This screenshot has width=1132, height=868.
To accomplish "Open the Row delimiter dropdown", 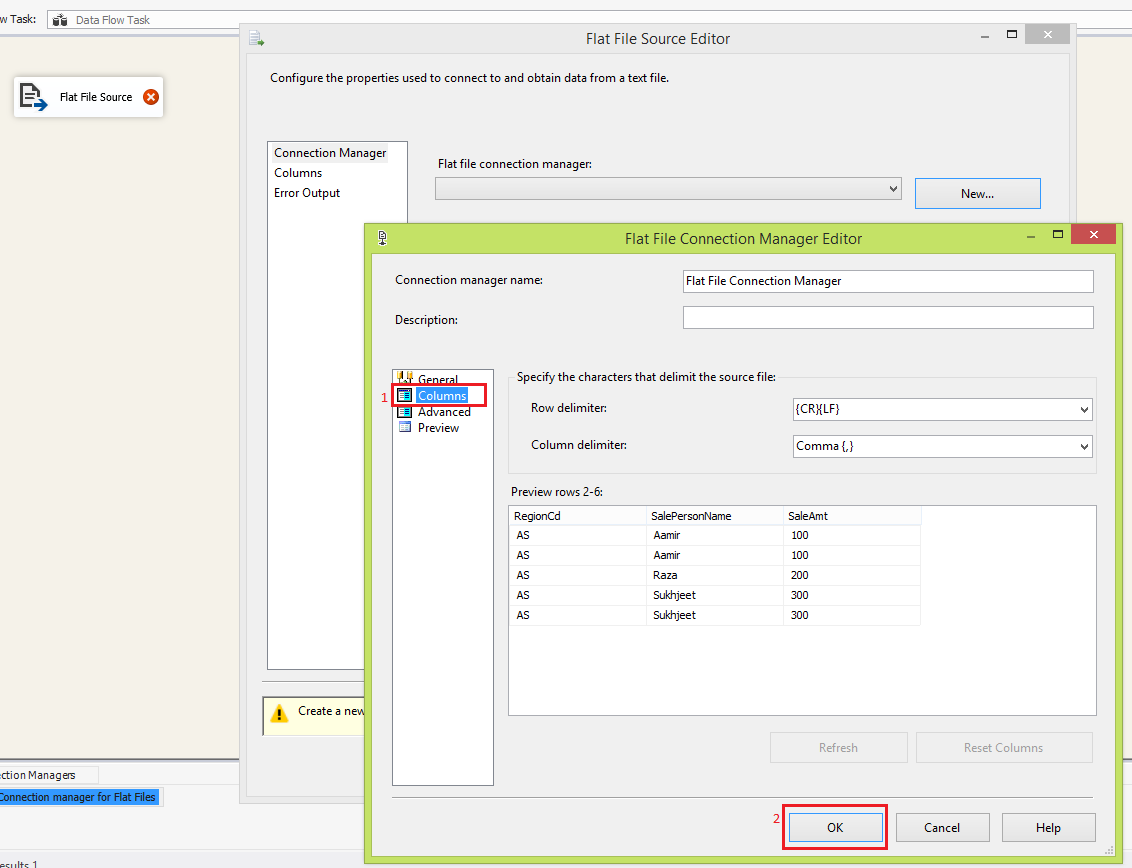I will pyautogui.click(x=1082, y=409).
